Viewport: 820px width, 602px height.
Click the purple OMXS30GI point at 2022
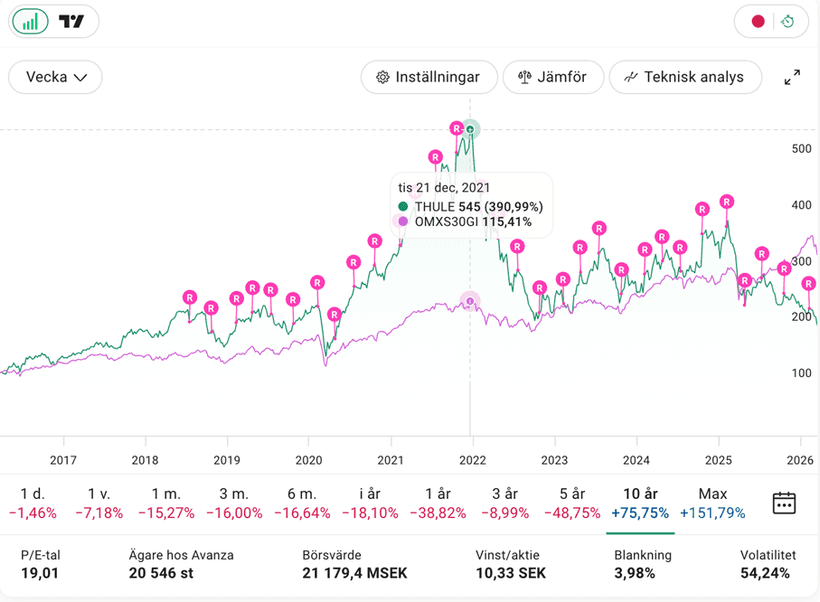point(470,301)
